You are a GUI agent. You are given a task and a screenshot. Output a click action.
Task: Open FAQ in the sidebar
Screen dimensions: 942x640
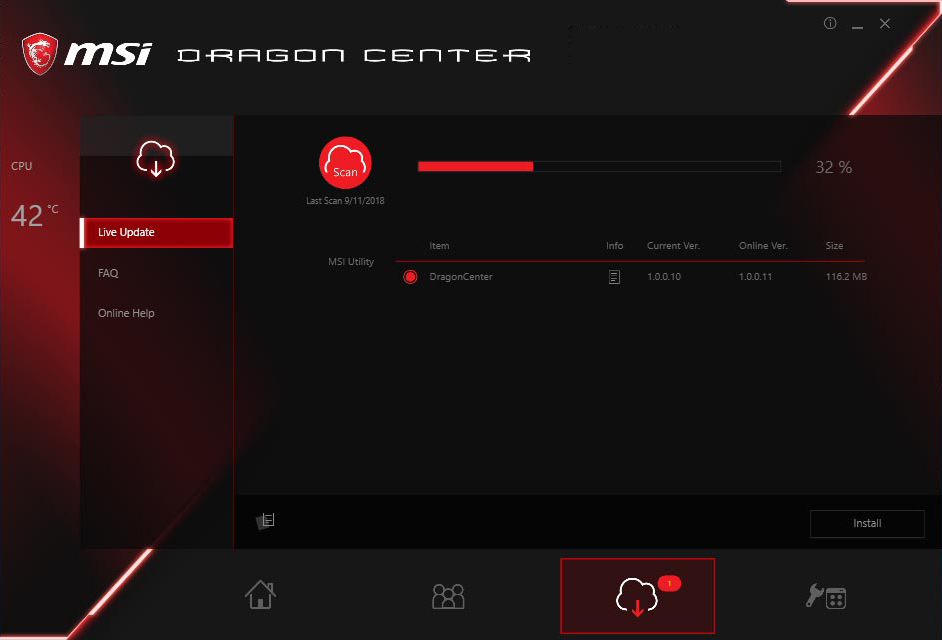108,273
